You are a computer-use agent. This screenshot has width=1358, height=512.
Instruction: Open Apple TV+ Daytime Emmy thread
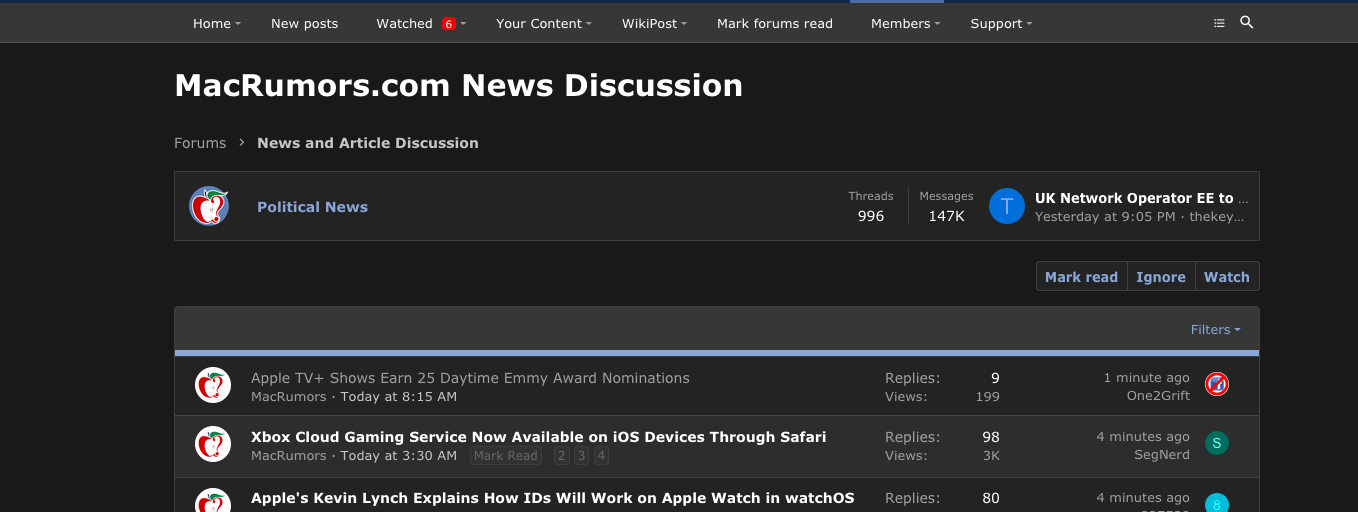click(470, 378)
